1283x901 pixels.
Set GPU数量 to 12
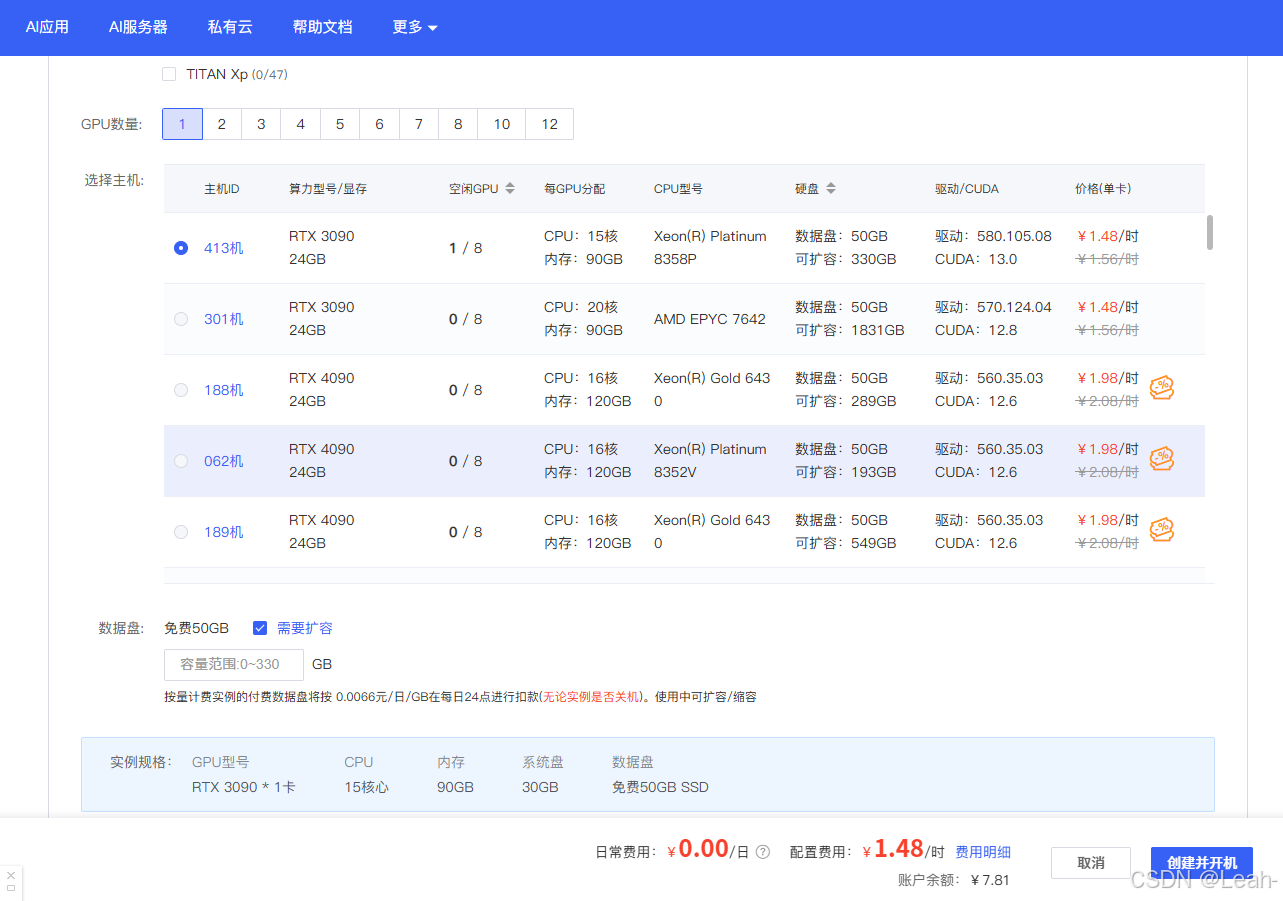550,124
